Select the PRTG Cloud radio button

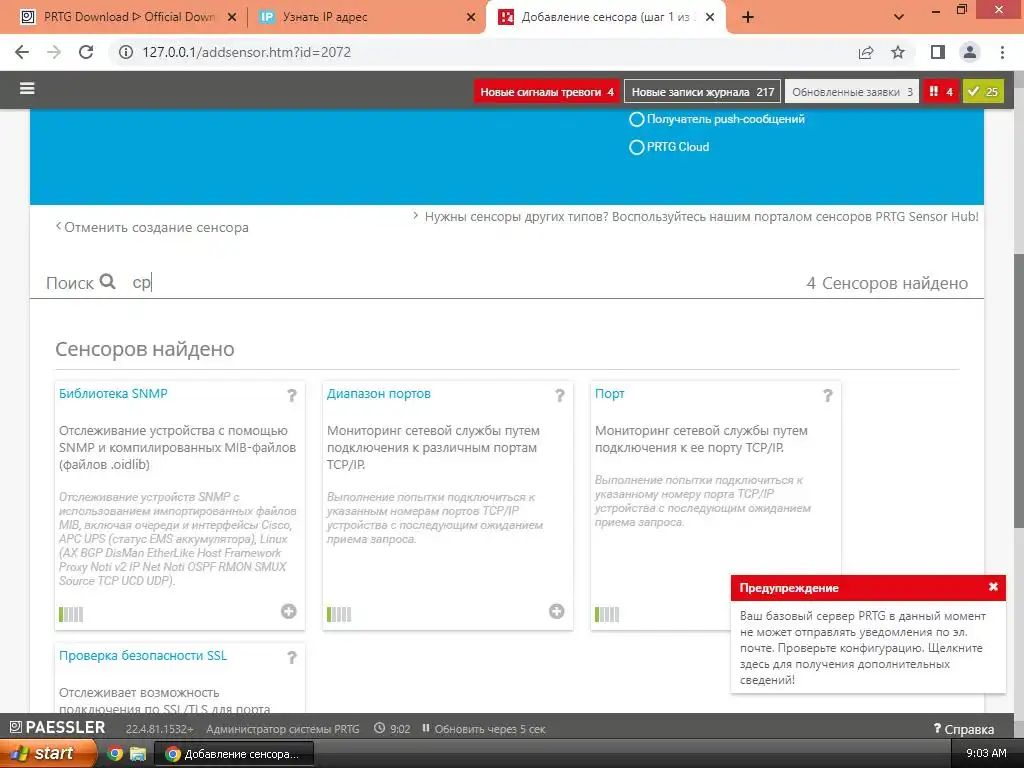[637, 147]
